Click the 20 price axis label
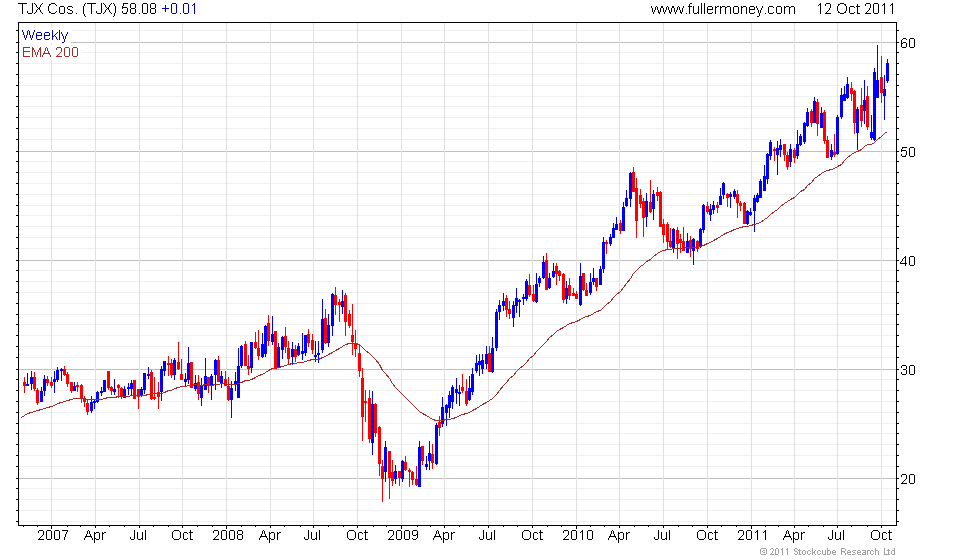980x560 pixels. point(908,479)
